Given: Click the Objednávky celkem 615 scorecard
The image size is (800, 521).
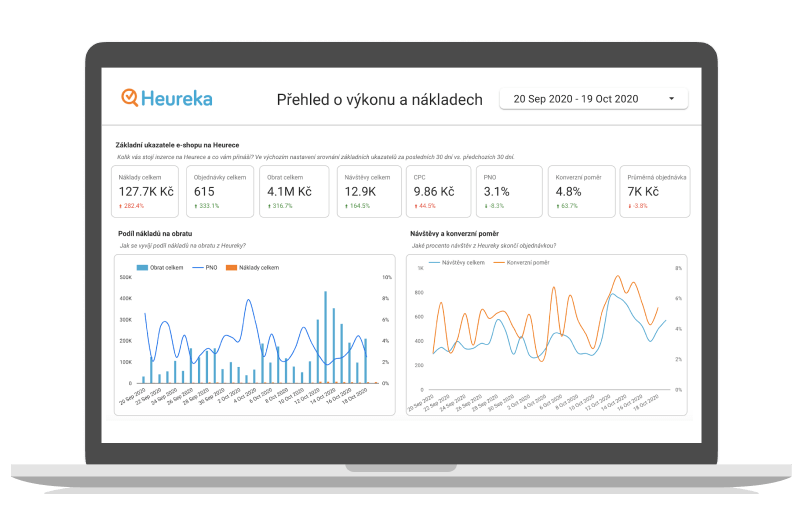Looking at the screenshot, I should (220, 190).
